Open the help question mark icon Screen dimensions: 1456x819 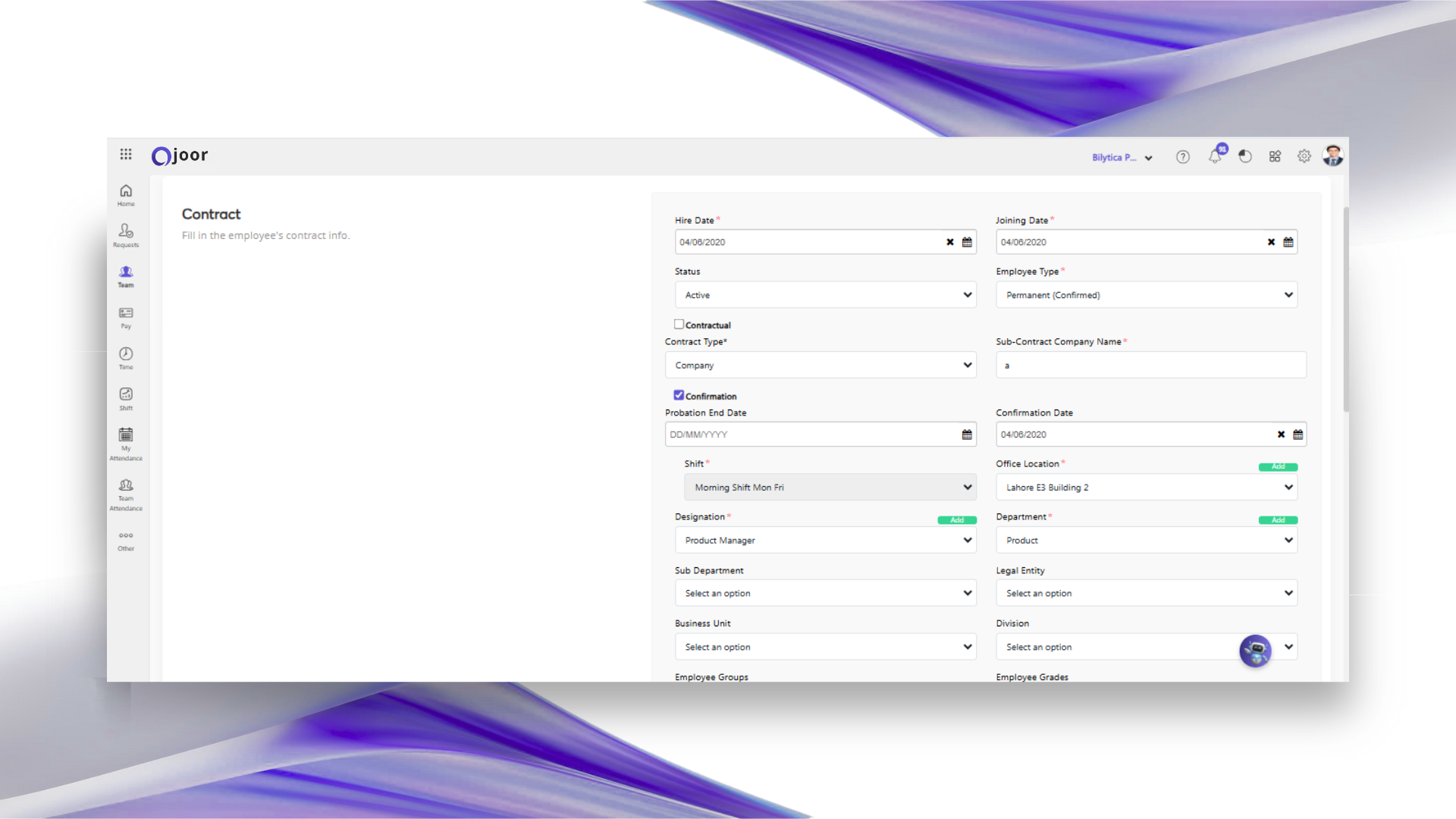(x=1183, y=157)
